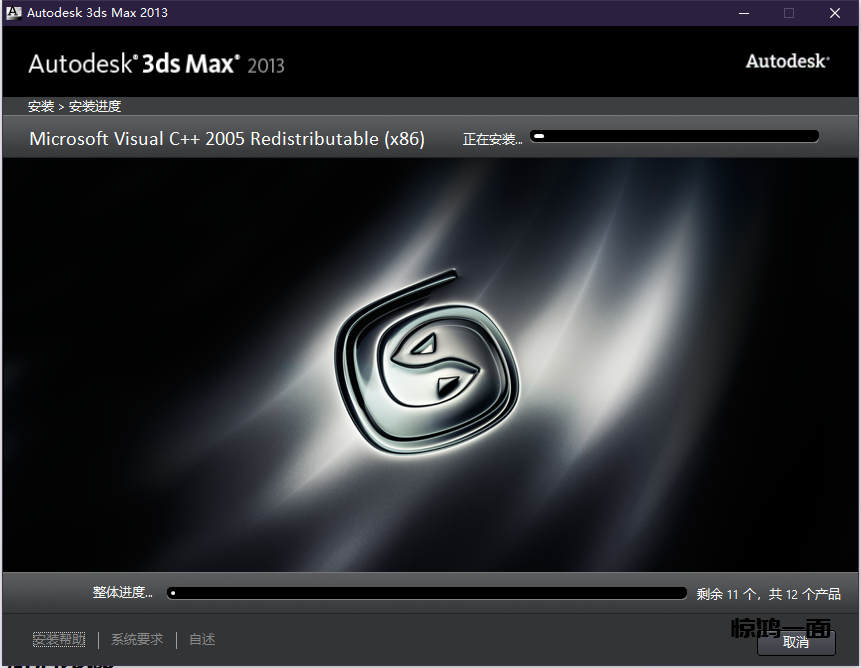Open the 安装帮助 installation help link
The image size is (861, 668).
click(x=59, y=639)
